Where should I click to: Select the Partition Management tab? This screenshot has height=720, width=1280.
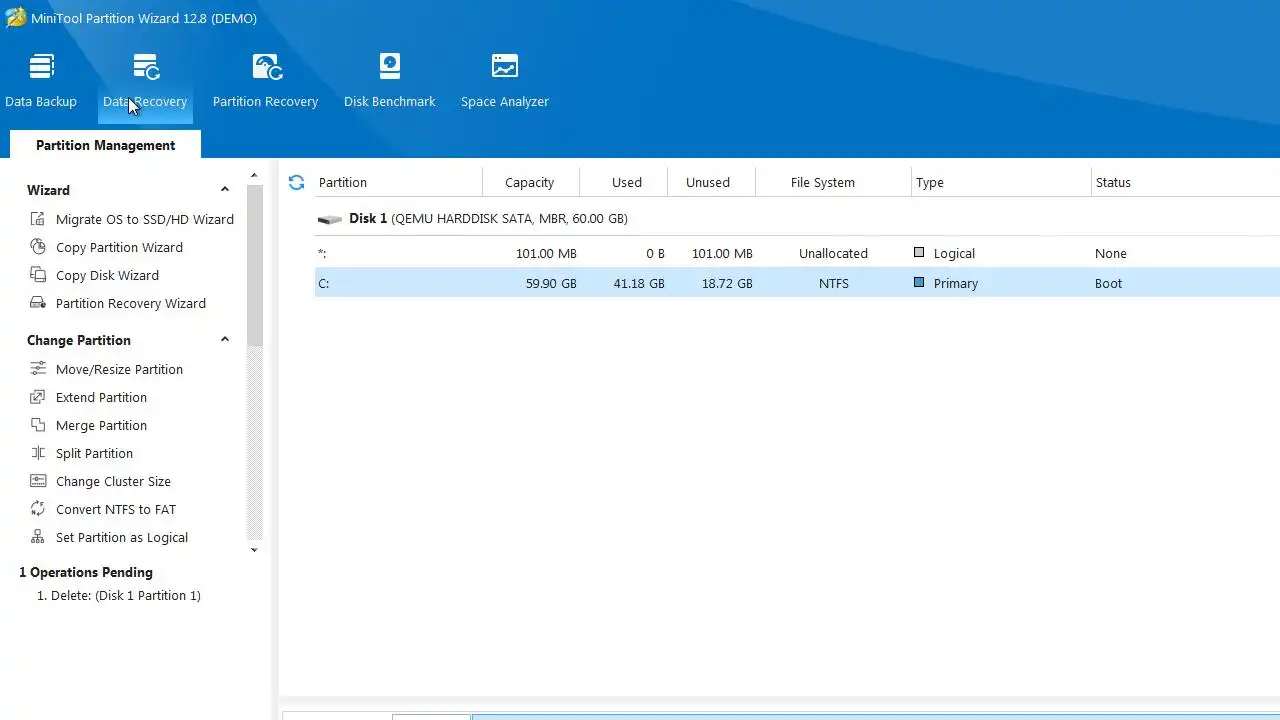[105, 145]
